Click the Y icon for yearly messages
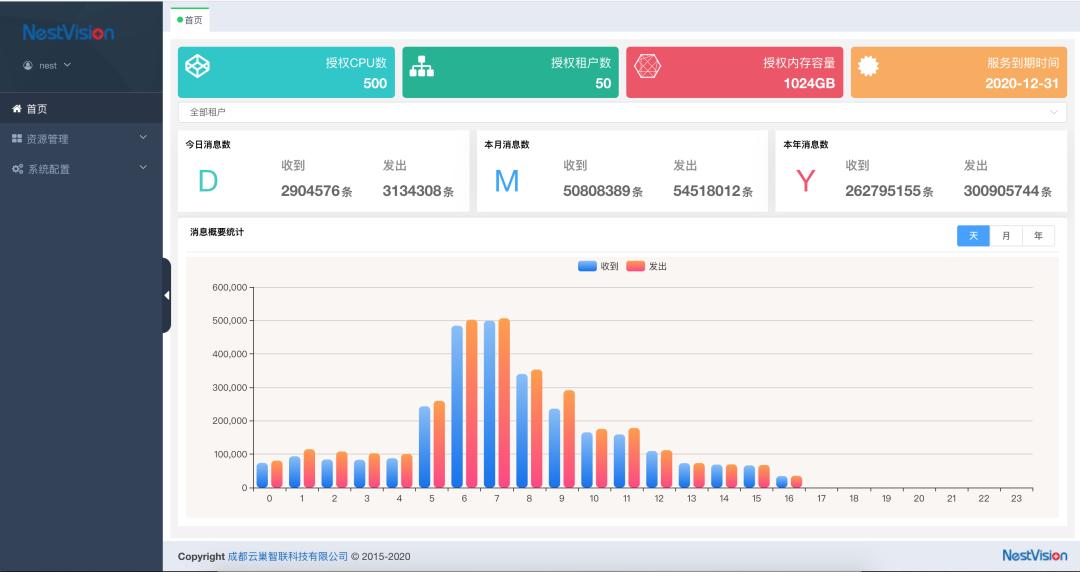 tap(805, 181)
